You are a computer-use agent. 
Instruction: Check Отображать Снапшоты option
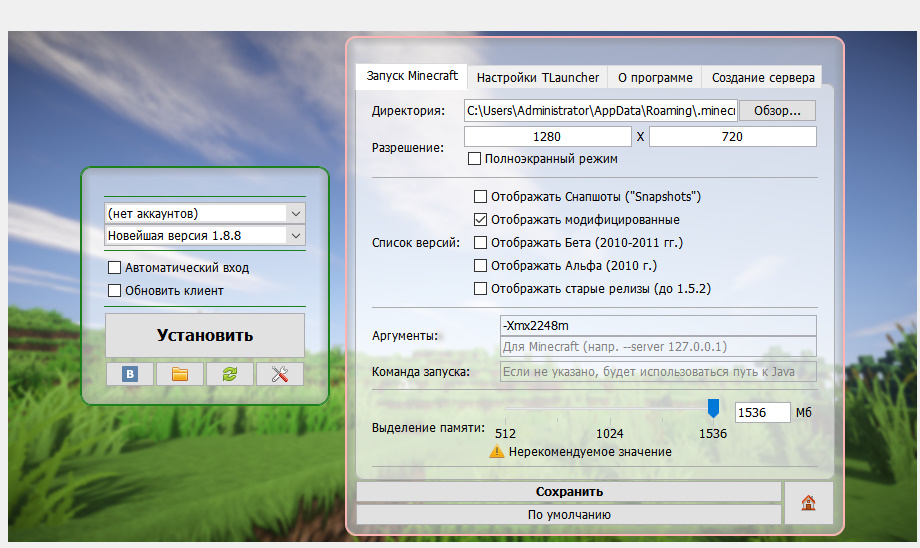click(481, 196)
